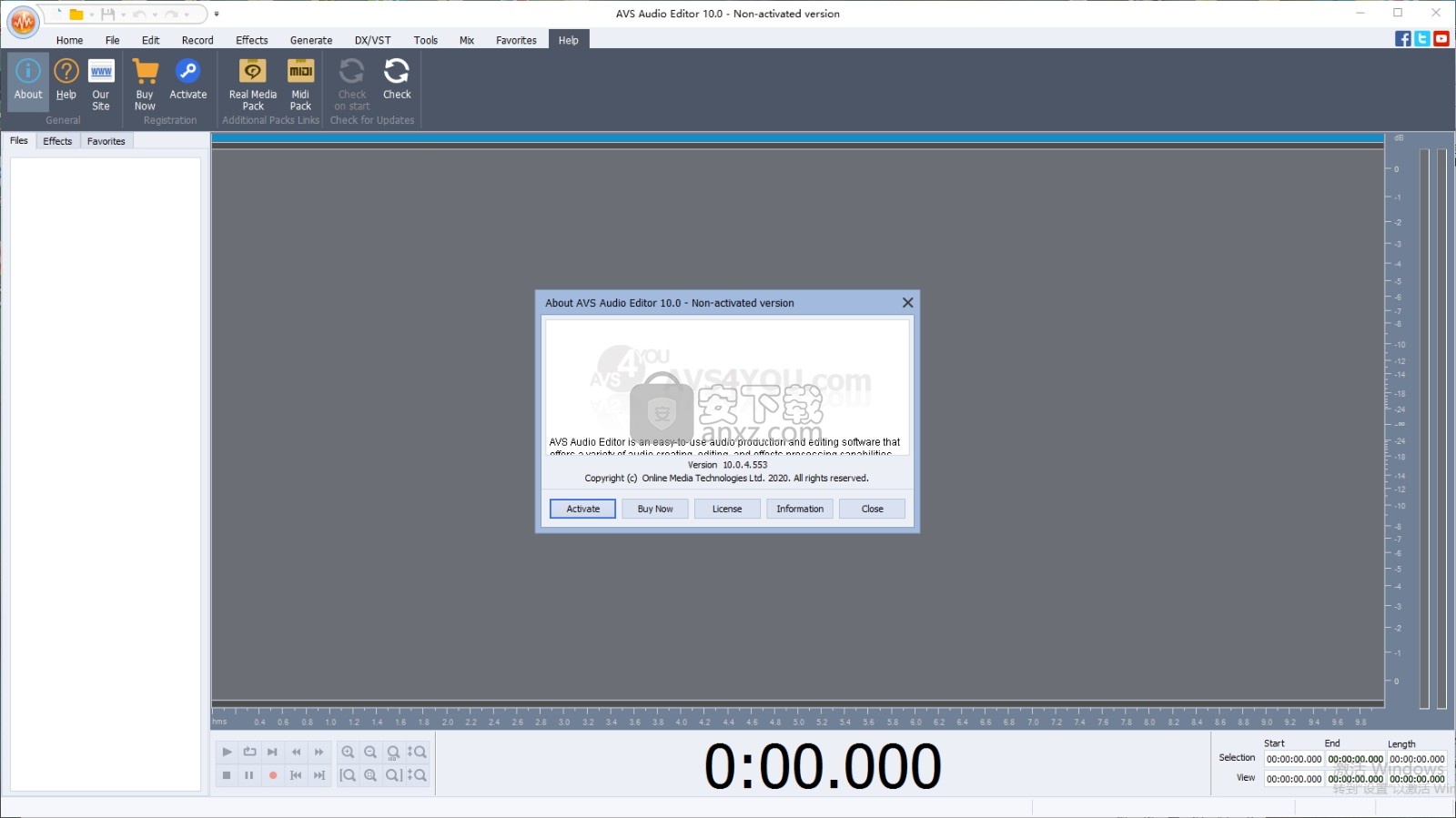Click the undo arrow in quick toolbar
This screenshot has height=818, width=1456.
[x=139, y=14]
